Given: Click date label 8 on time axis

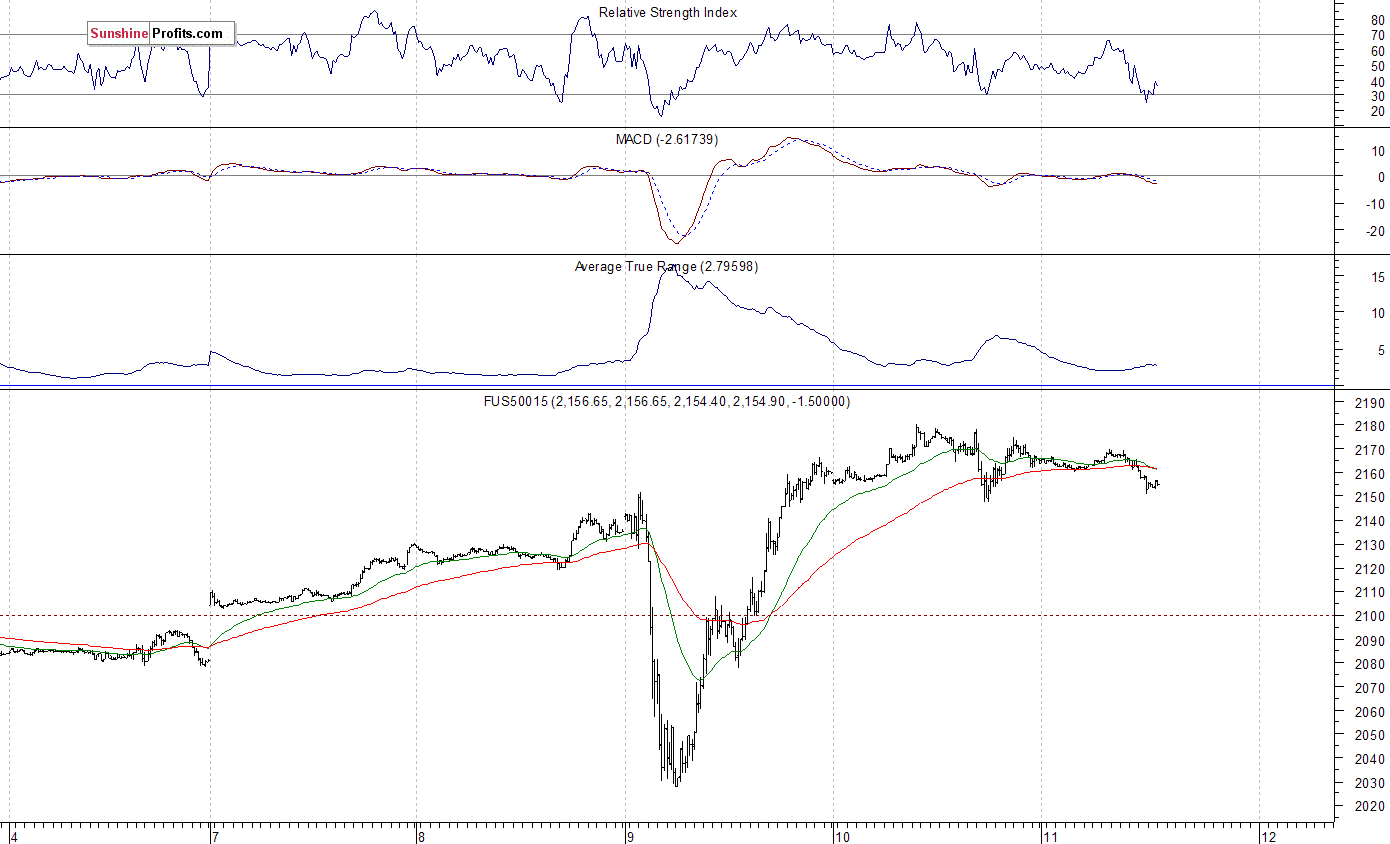Looking at the screenshot, I should coord(421,836).
